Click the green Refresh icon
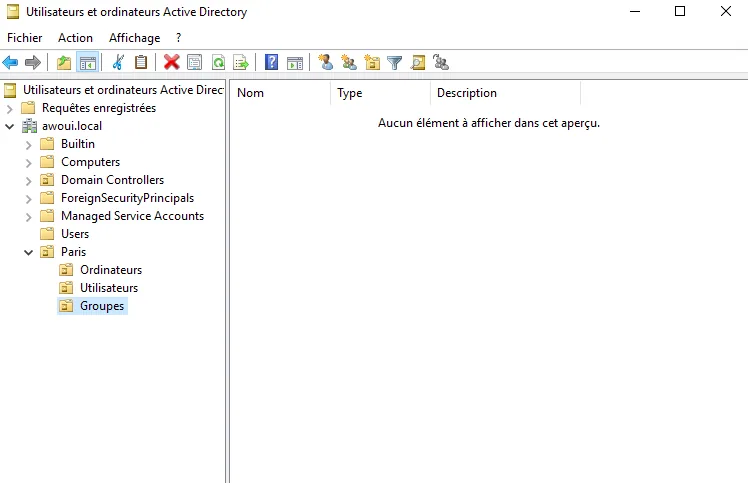Viewport: 748px width, 483px height. coord(218,63)
